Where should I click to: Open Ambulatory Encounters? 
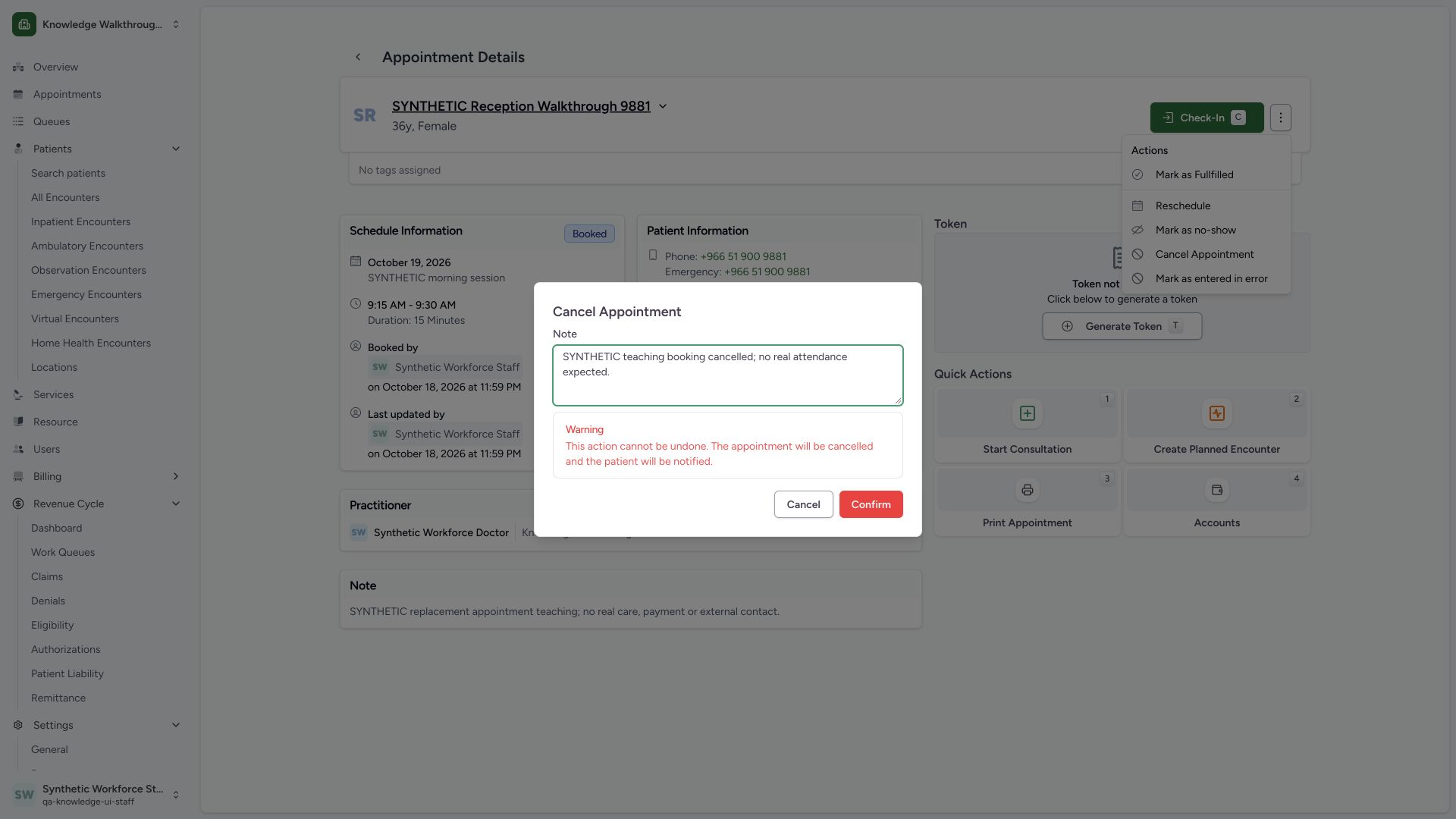[87, 246]
